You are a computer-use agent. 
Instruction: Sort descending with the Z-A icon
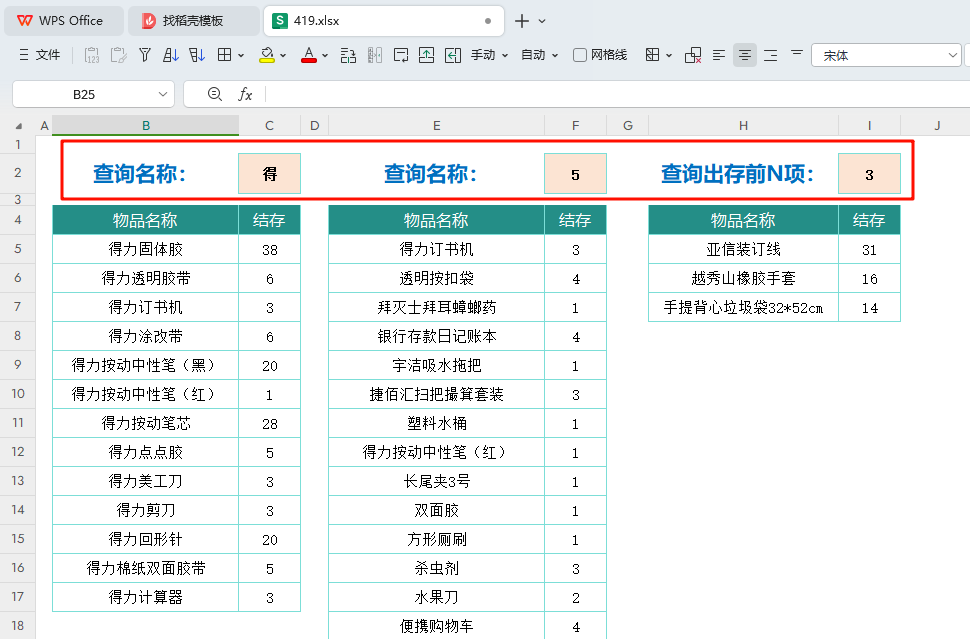click(x=197, y=55)
